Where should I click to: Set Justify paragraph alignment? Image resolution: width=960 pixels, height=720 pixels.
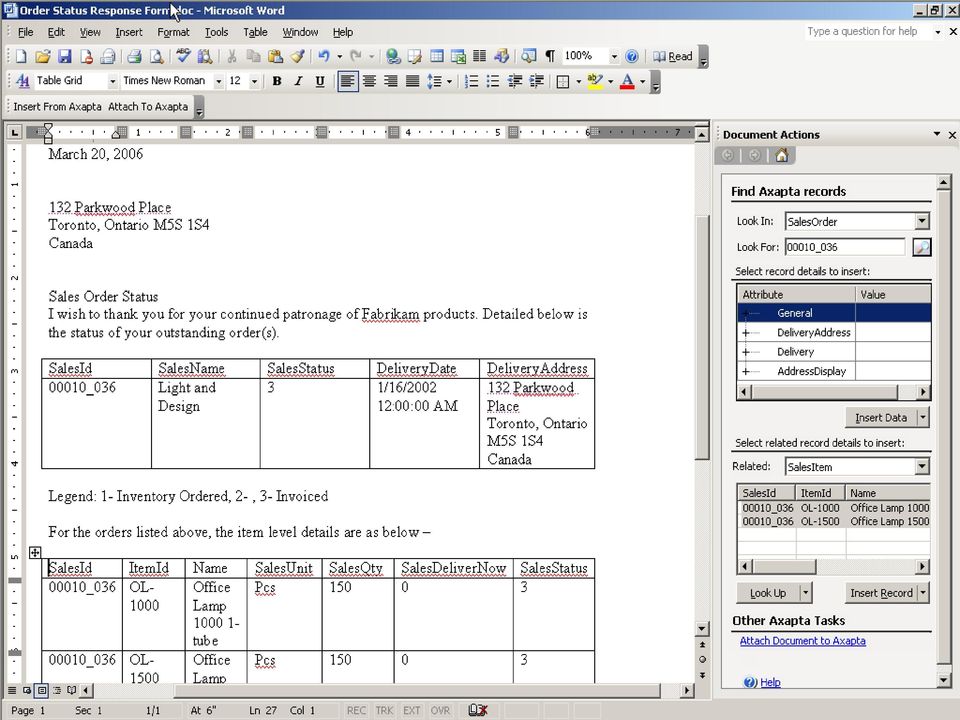[x=413, y=81]
